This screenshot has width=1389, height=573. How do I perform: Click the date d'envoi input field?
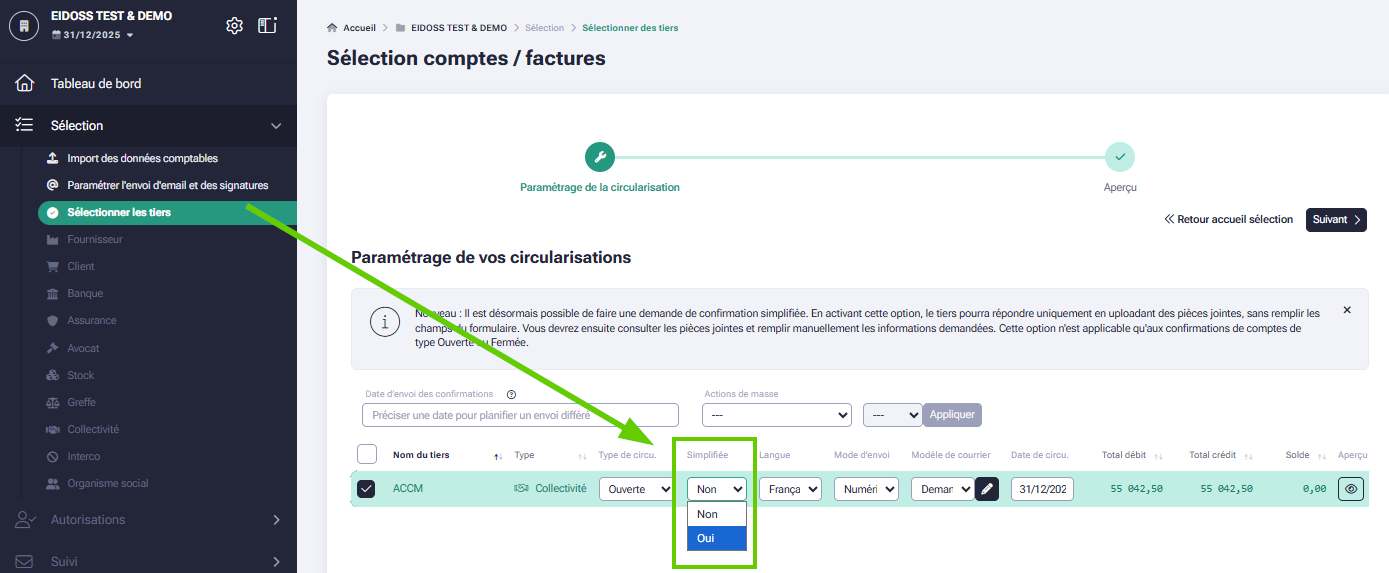coord(520,415)
